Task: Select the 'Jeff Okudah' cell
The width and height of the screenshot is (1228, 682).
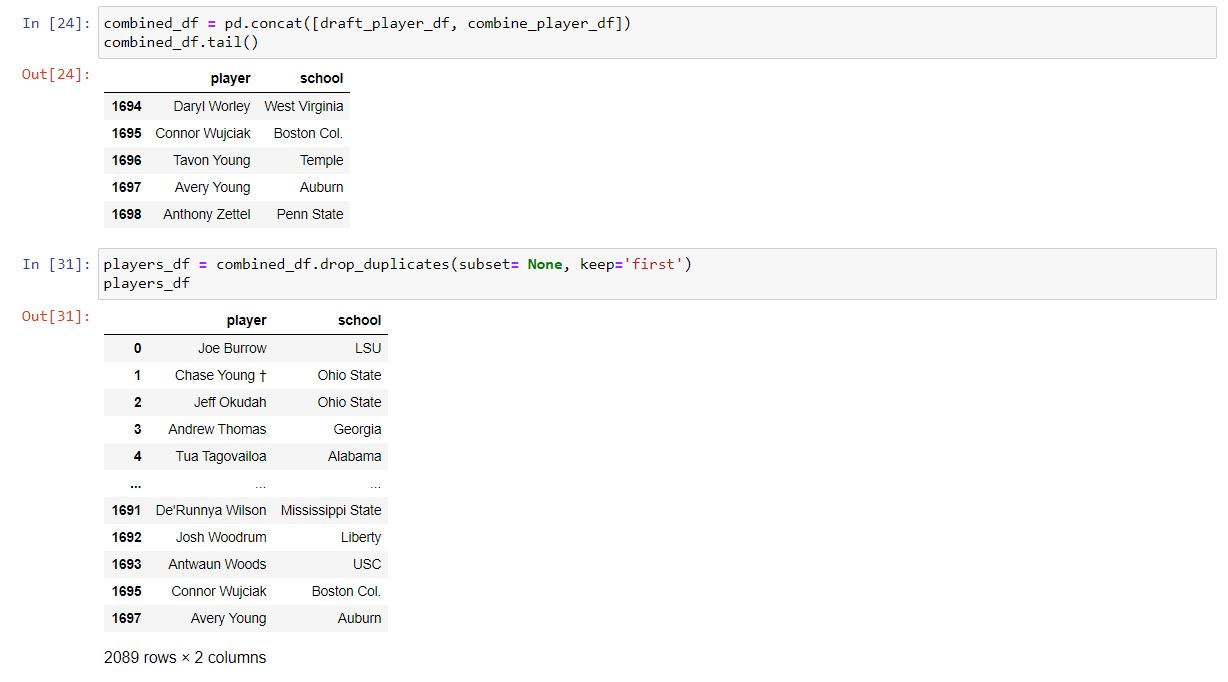Action: [x=230, y=402]
